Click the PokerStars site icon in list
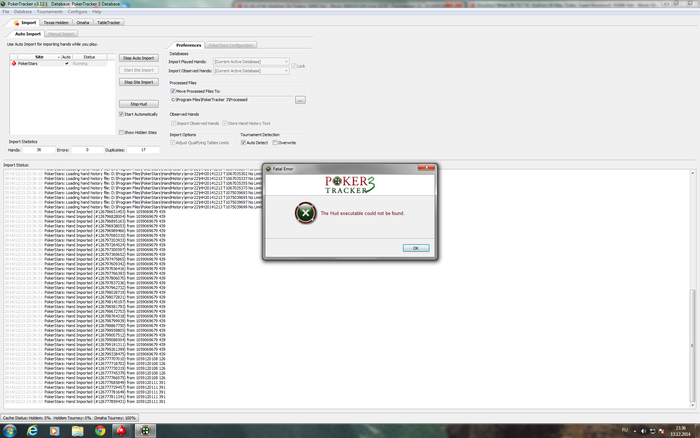Image resolution: width=700 pixels, height=438 pixels. pos(14,63)
